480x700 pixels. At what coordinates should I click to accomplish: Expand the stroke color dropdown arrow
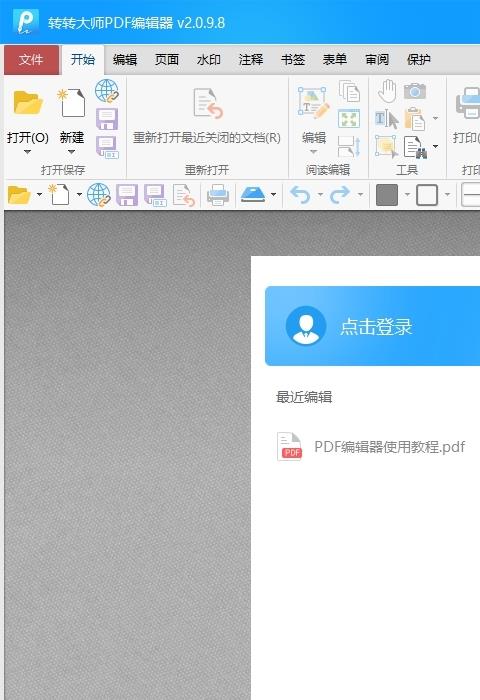(x=447, y=195)
